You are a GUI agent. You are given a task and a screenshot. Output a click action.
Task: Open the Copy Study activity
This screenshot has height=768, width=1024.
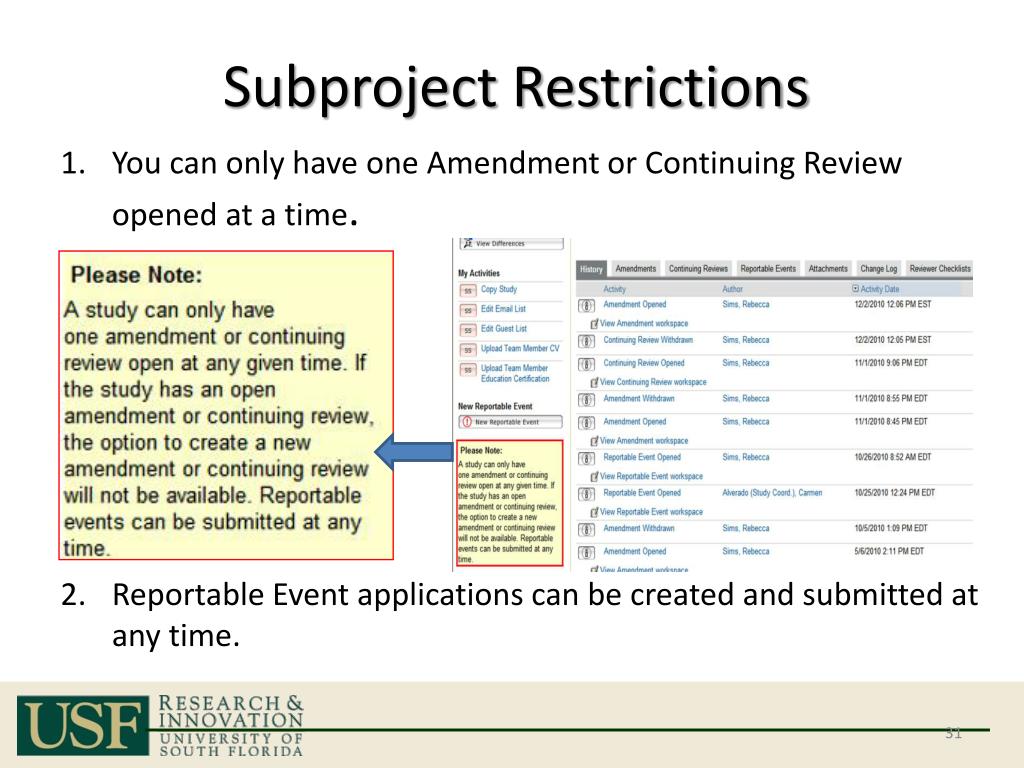coord(499,289)
